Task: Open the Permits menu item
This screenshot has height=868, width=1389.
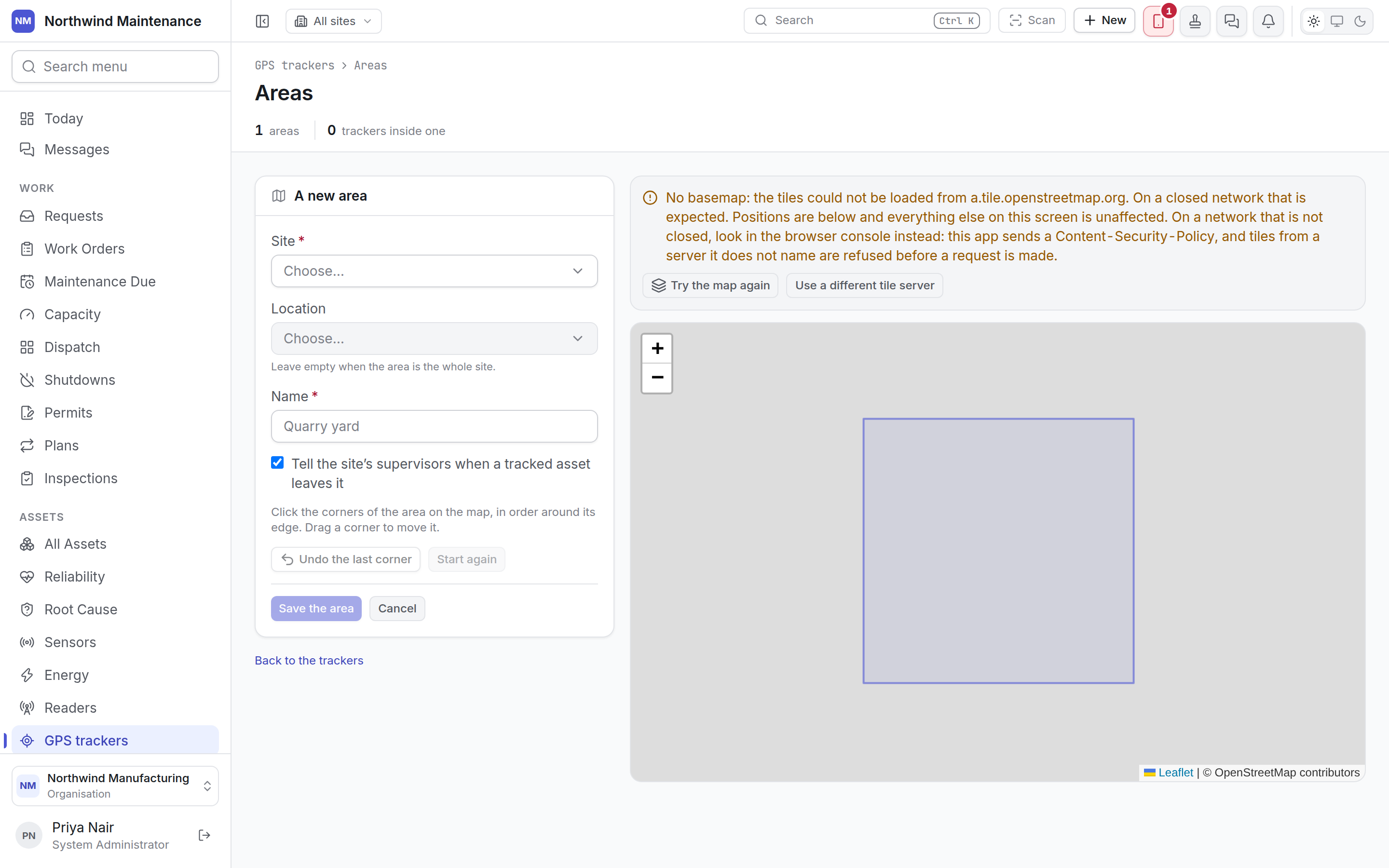Action: pos(115,413)
